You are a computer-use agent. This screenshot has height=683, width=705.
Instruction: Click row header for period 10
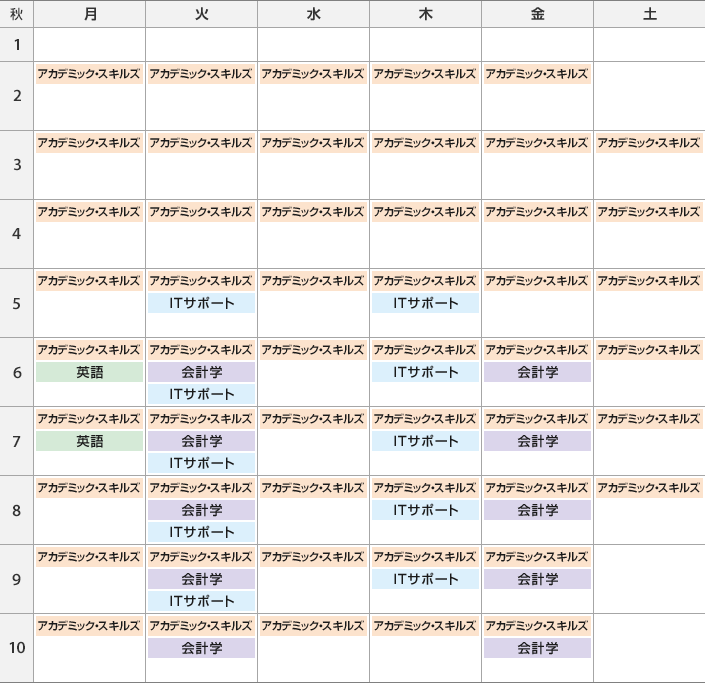coord(16,648)
